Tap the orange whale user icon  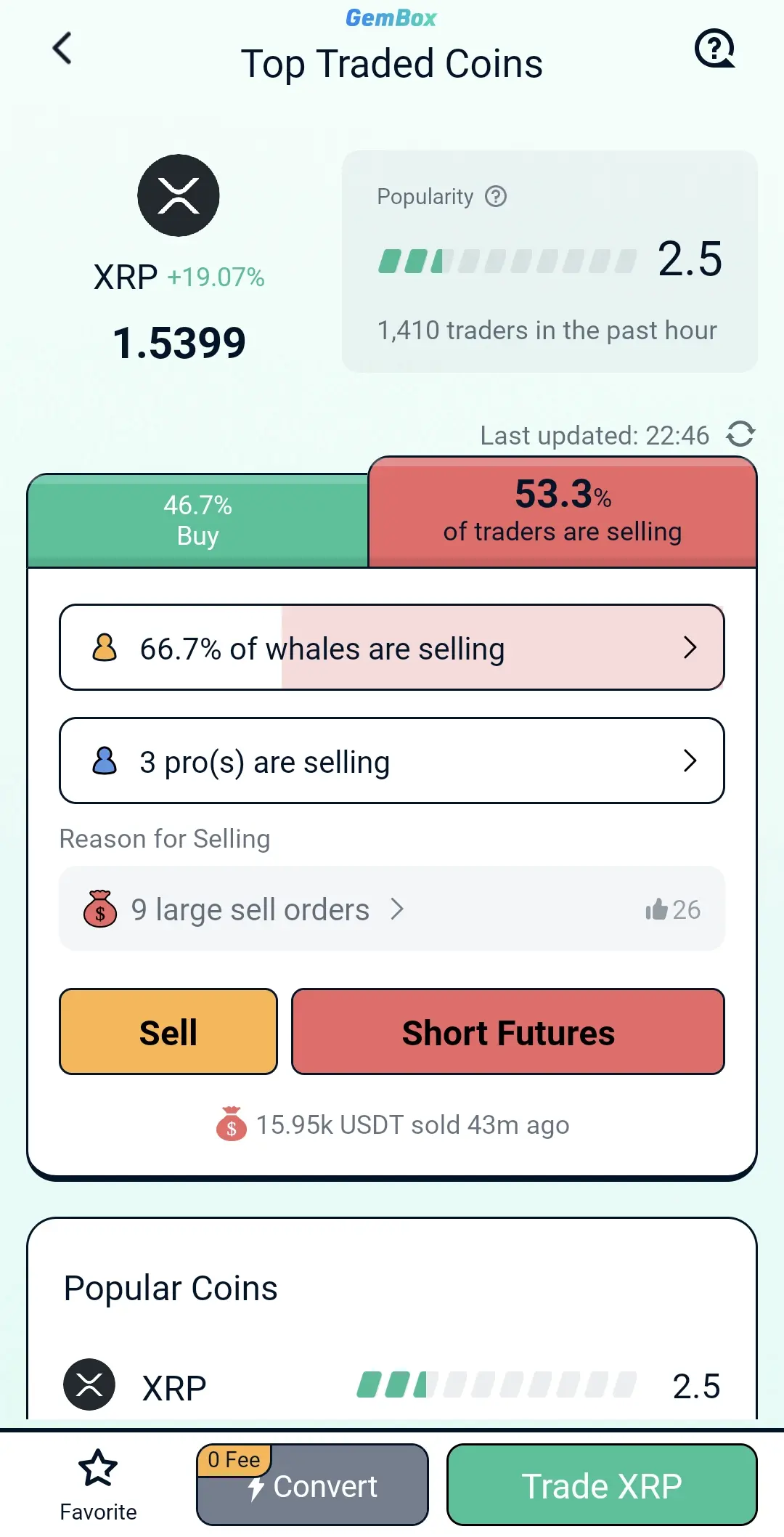(105, 647)
